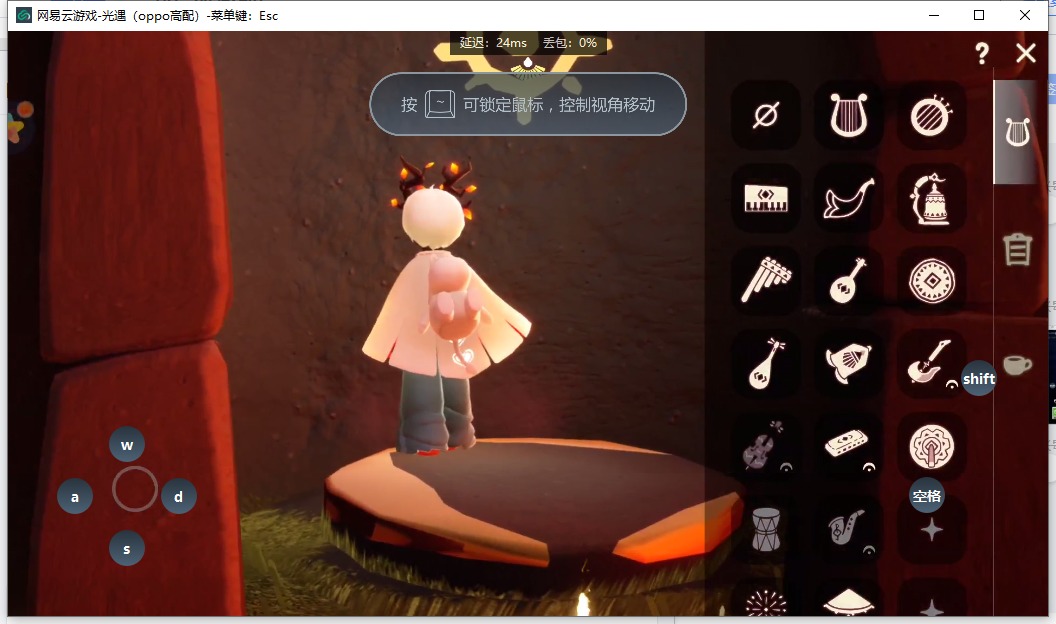Select the electric guitar instrument

[929, 363]
